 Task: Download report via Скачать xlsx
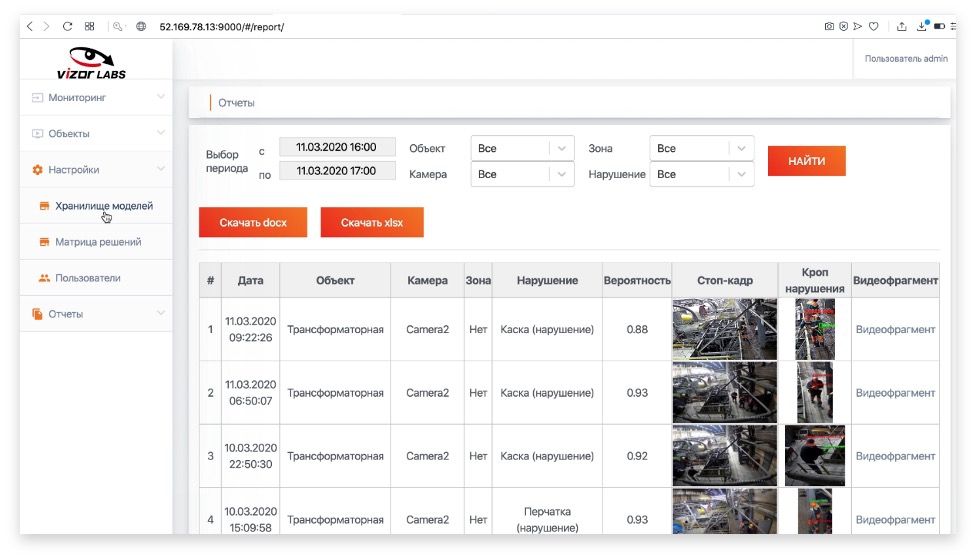click(372, 223)
